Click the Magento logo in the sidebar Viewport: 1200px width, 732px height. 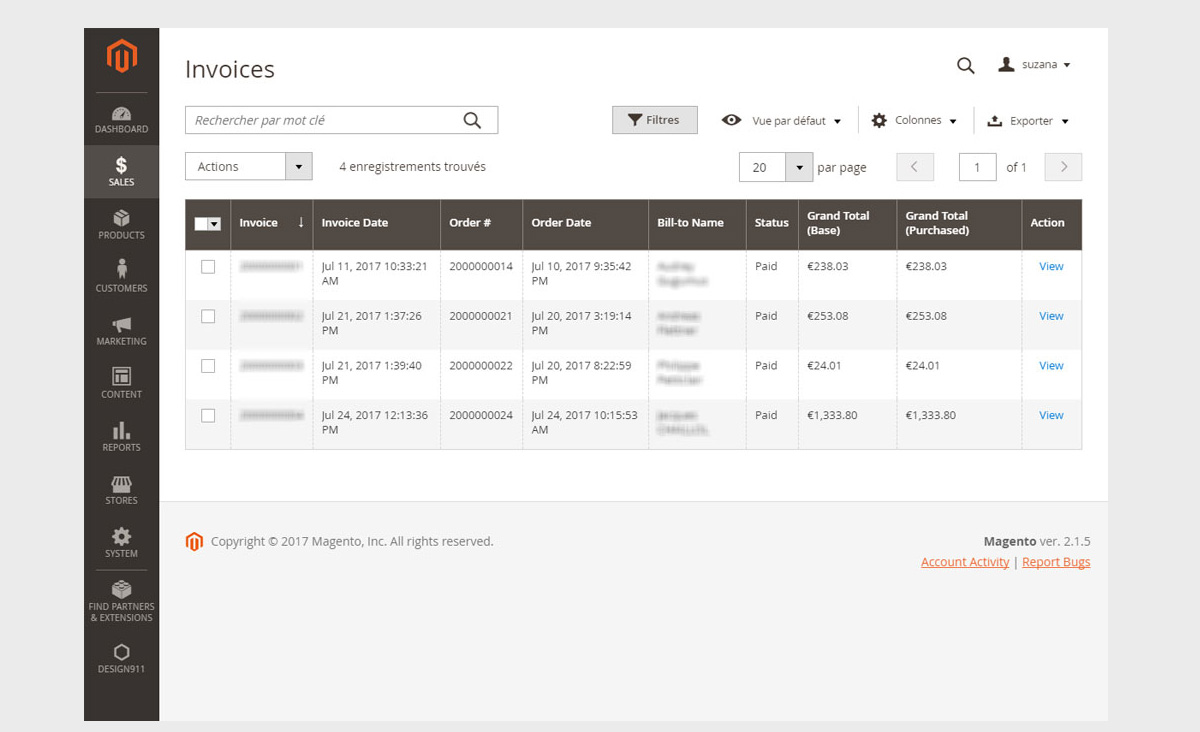click(121, 56)
